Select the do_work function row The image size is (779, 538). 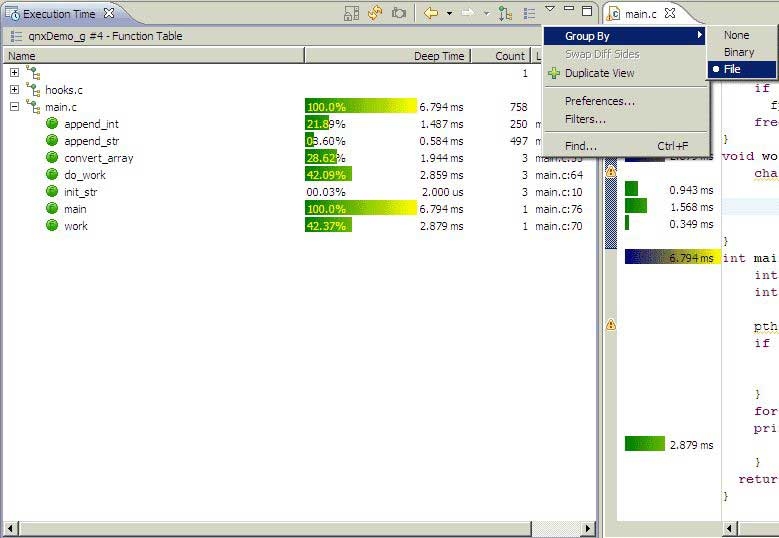coord(85,175)
